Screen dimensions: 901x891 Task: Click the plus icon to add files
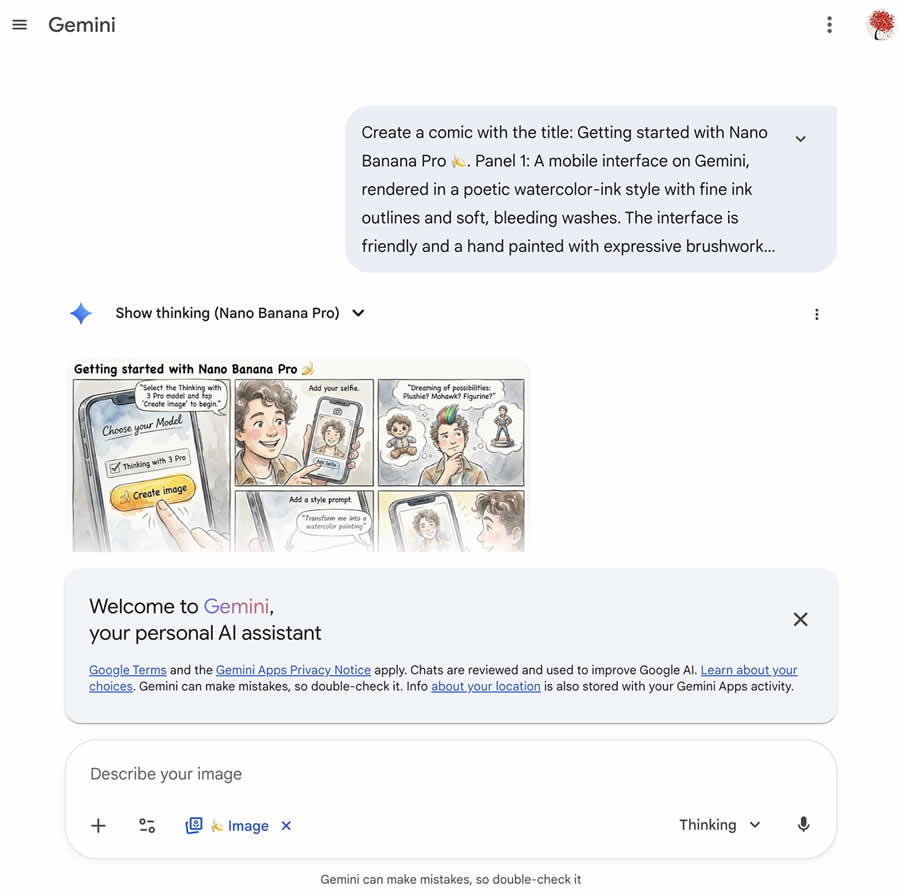pyautogui.click(x=98, y=825)
